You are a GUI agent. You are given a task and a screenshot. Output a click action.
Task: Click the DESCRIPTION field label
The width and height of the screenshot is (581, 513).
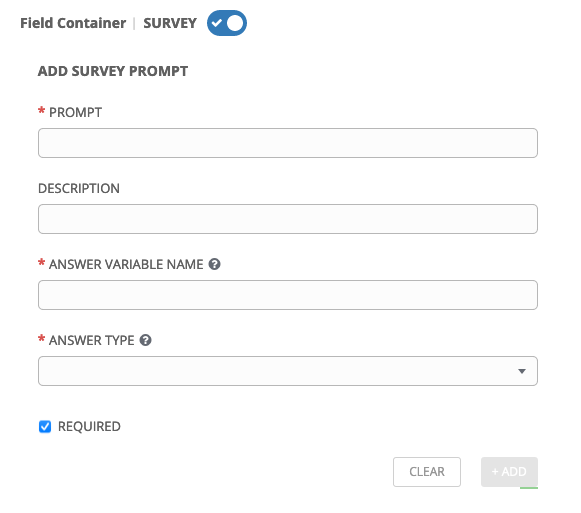pos(79,188)
